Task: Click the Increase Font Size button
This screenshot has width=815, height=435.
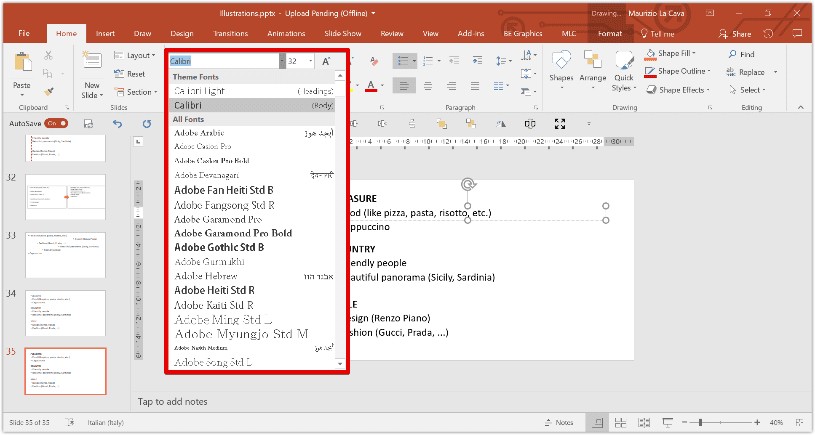Action: (326, 62)
